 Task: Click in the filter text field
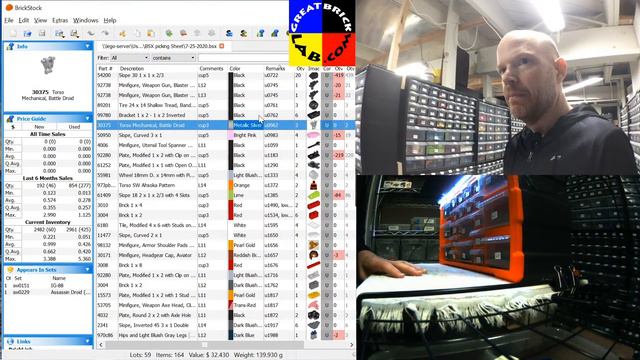(x=243, y=58)
